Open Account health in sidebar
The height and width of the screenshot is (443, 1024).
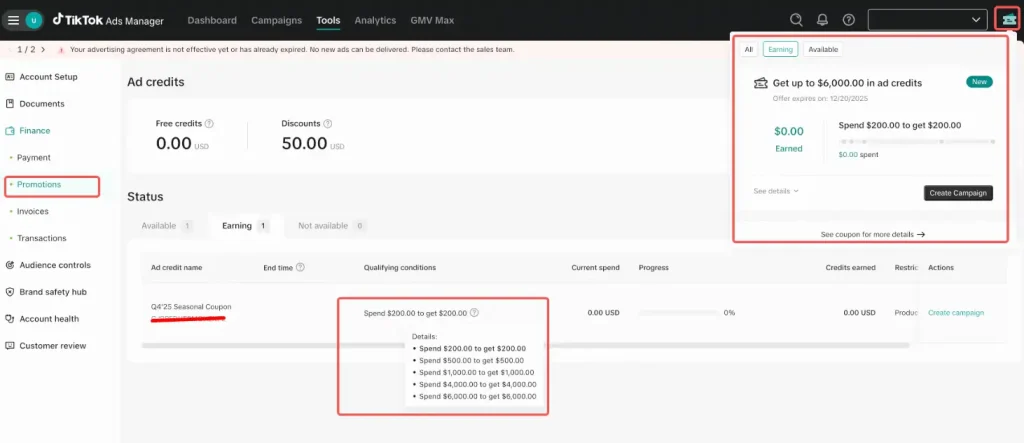[x=49, y=318]
